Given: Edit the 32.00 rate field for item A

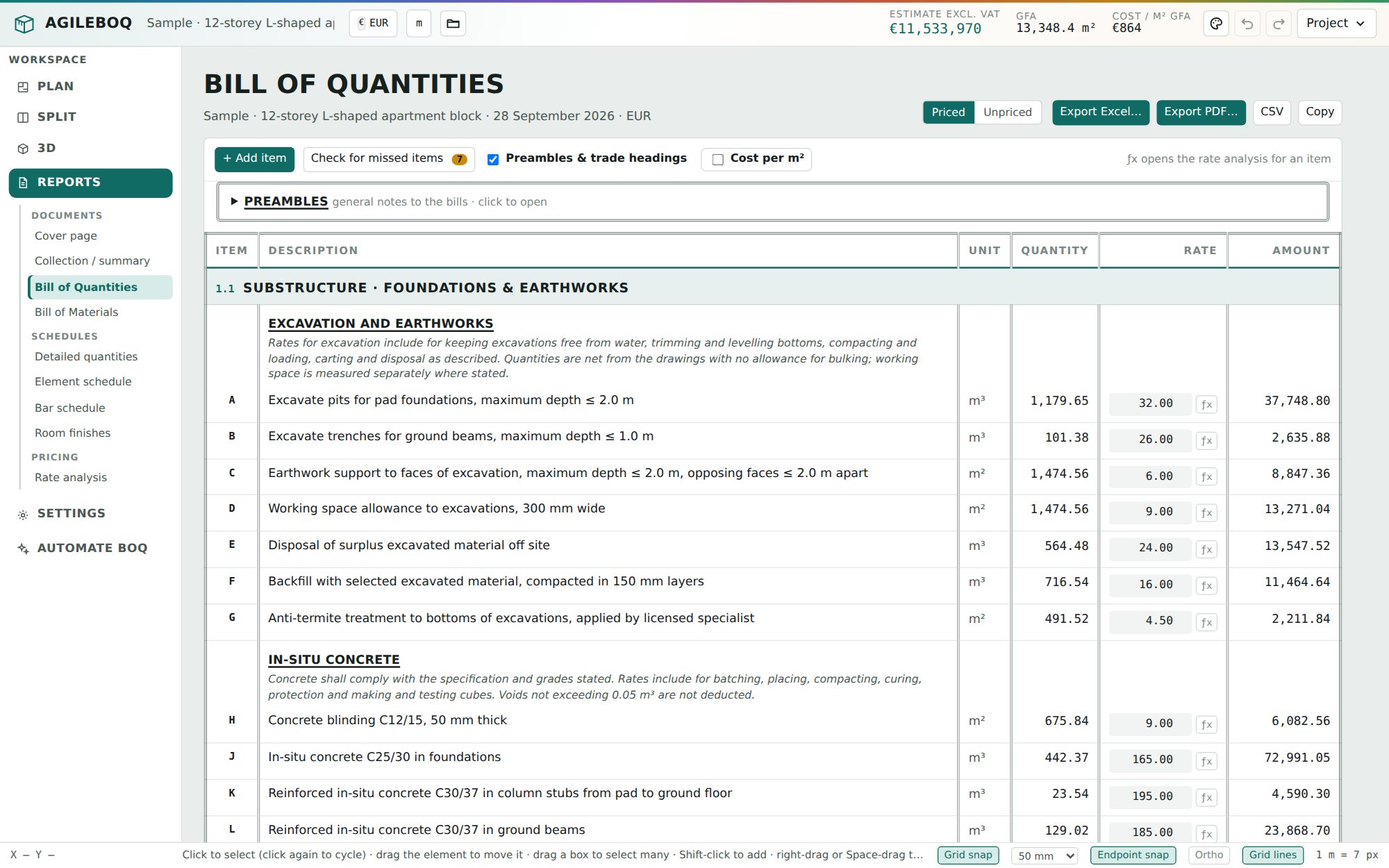Looking at the screenshot, I should pyautogui.click(x=1150, y=403).
